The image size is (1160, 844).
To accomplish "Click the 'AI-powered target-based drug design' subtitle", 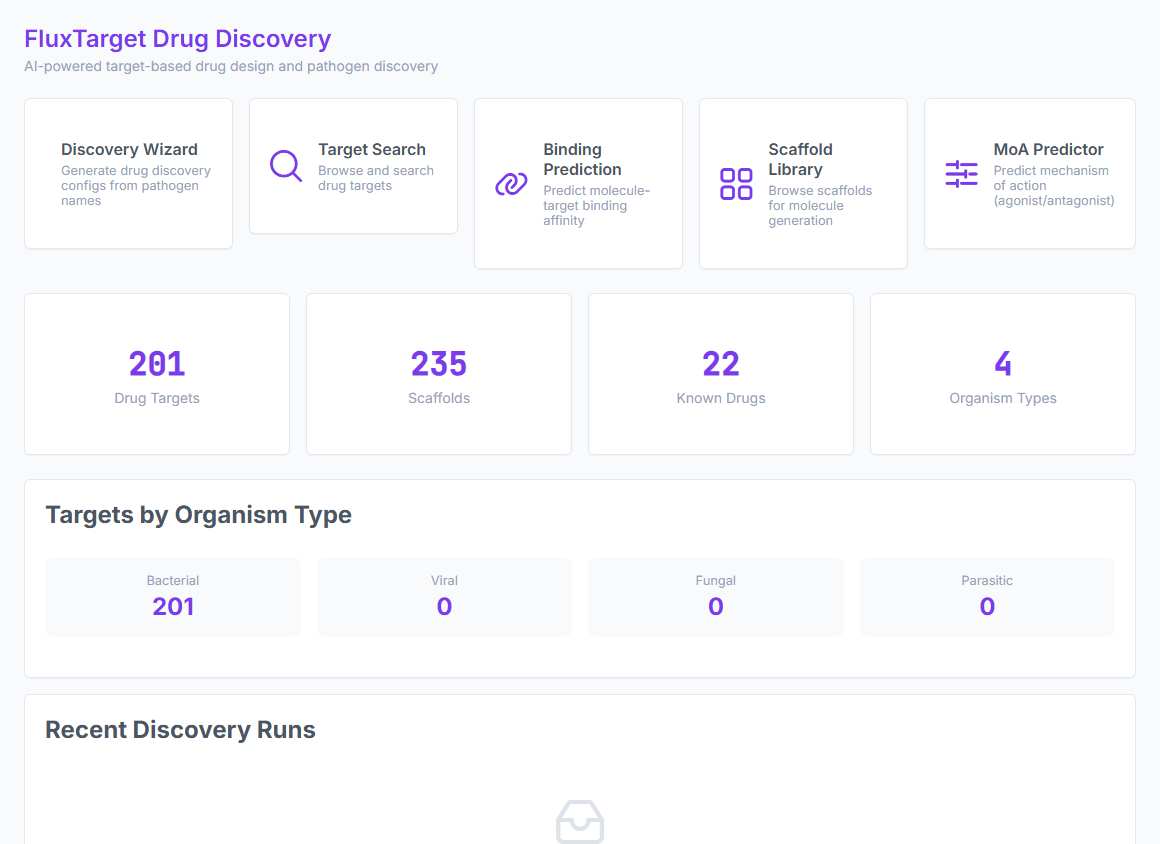I will [231, 67].
